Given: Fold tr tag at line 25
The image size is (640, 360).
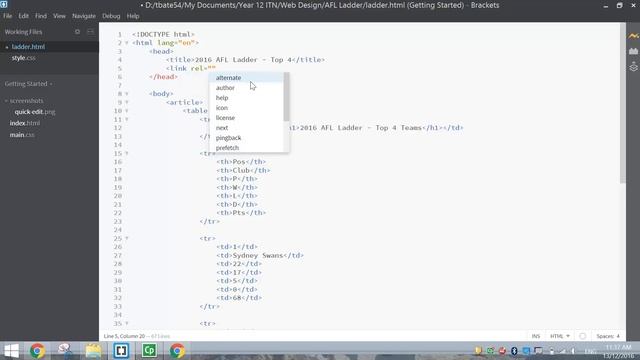Looking at the screenshot, I should [127, 238].
